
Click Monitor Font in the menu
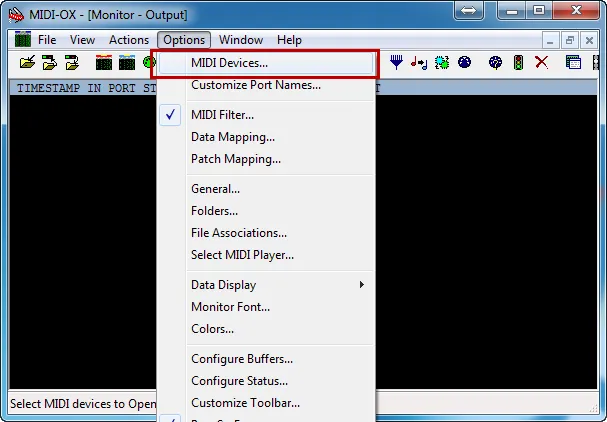point(230,307)
